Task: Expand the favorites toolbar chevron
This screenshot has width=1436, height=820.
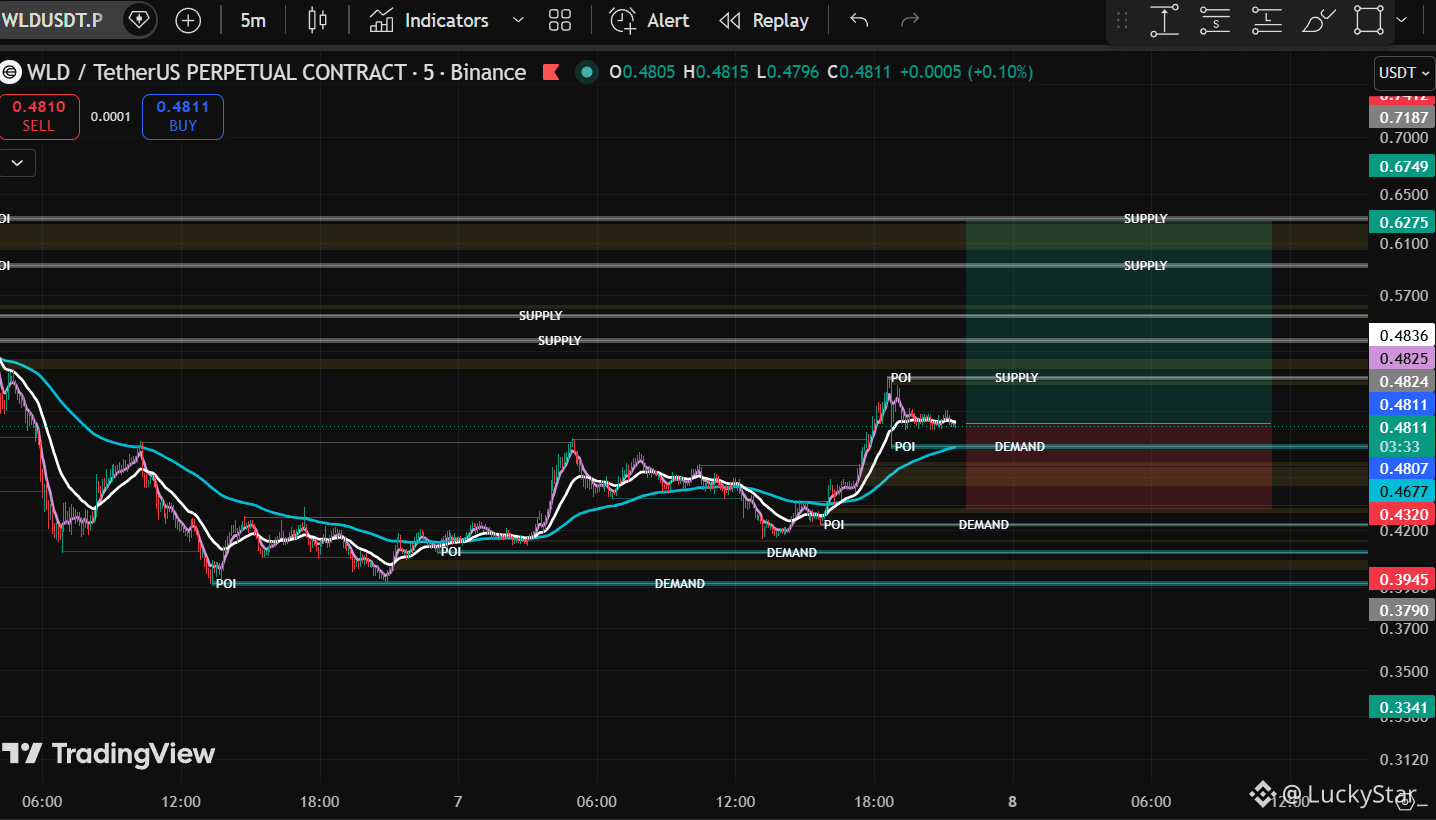Action: [1401, 20]
